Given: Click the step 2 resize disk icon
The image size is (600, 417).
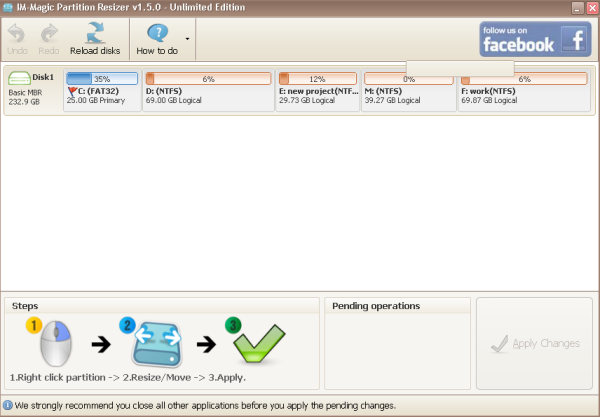Looking at the screenshot, I should [157, 344].
